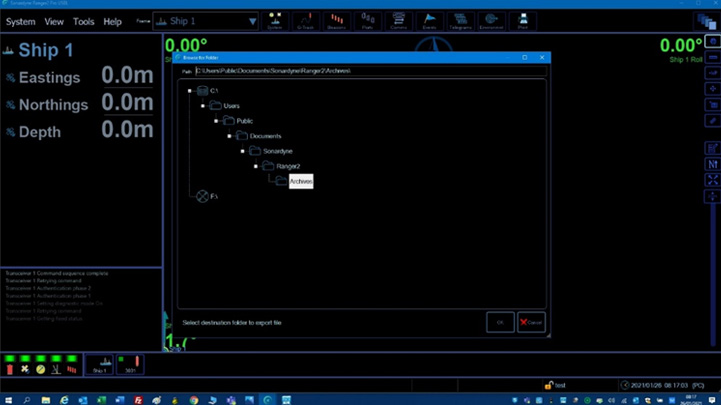
Task: Select the 3631 beacon tile at bottom
Action: [x=130, y=365]
